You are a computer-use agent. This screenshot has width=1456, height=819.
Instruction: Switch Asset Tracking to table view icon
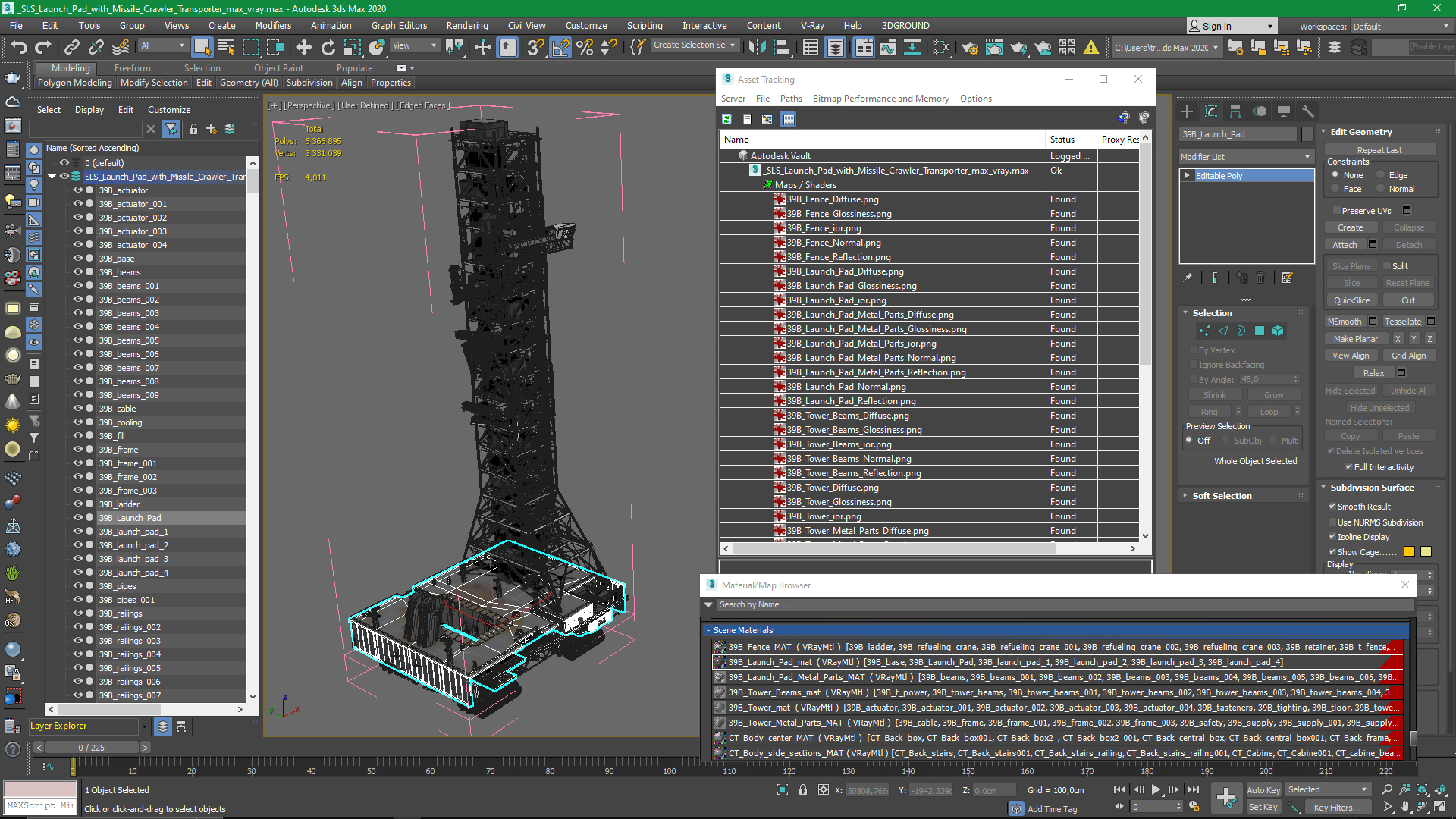(789, 119)
